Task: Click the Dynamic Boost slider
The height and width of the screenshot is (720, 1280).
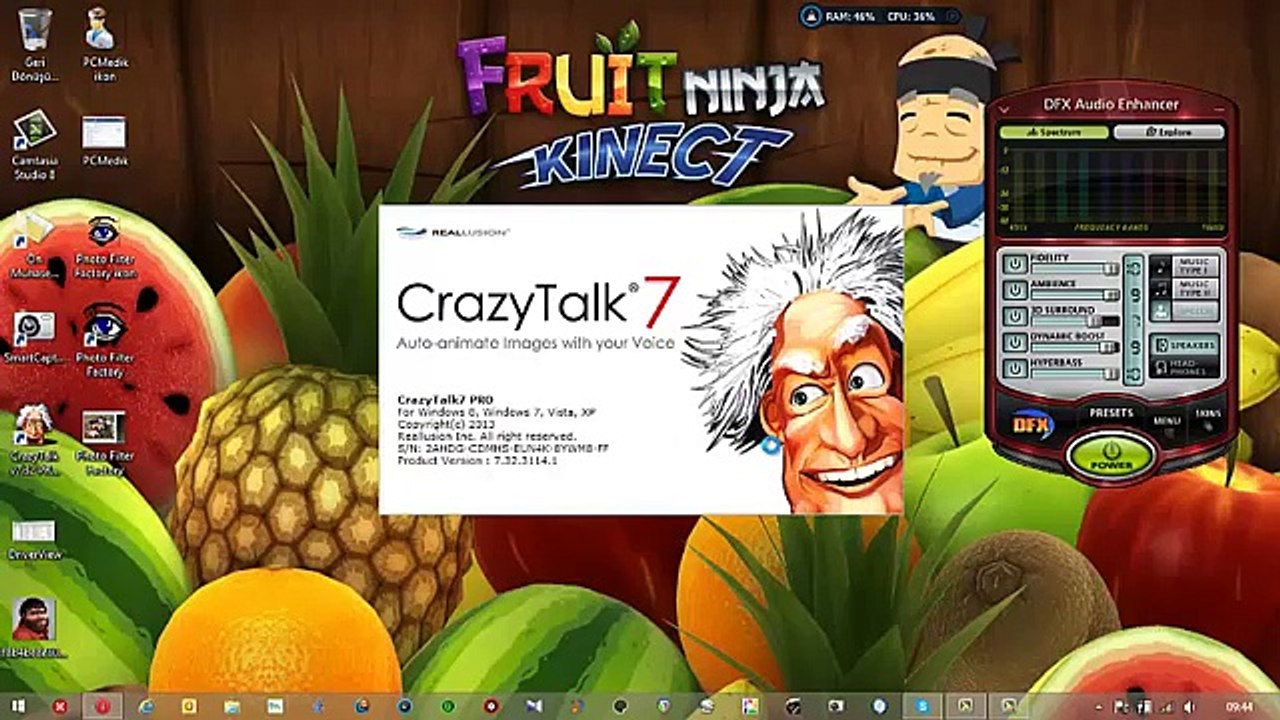Action: [x=1076, y=348]
